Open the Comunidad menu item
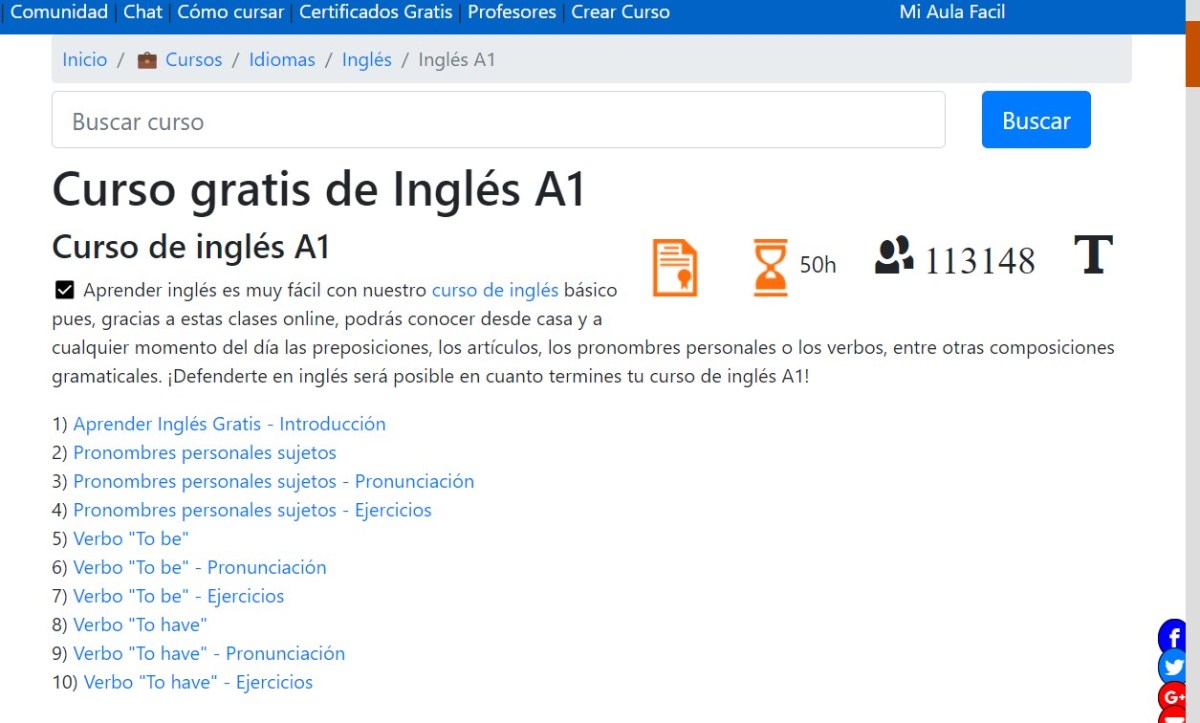The image size is (1200, 723). pos(58,12)
